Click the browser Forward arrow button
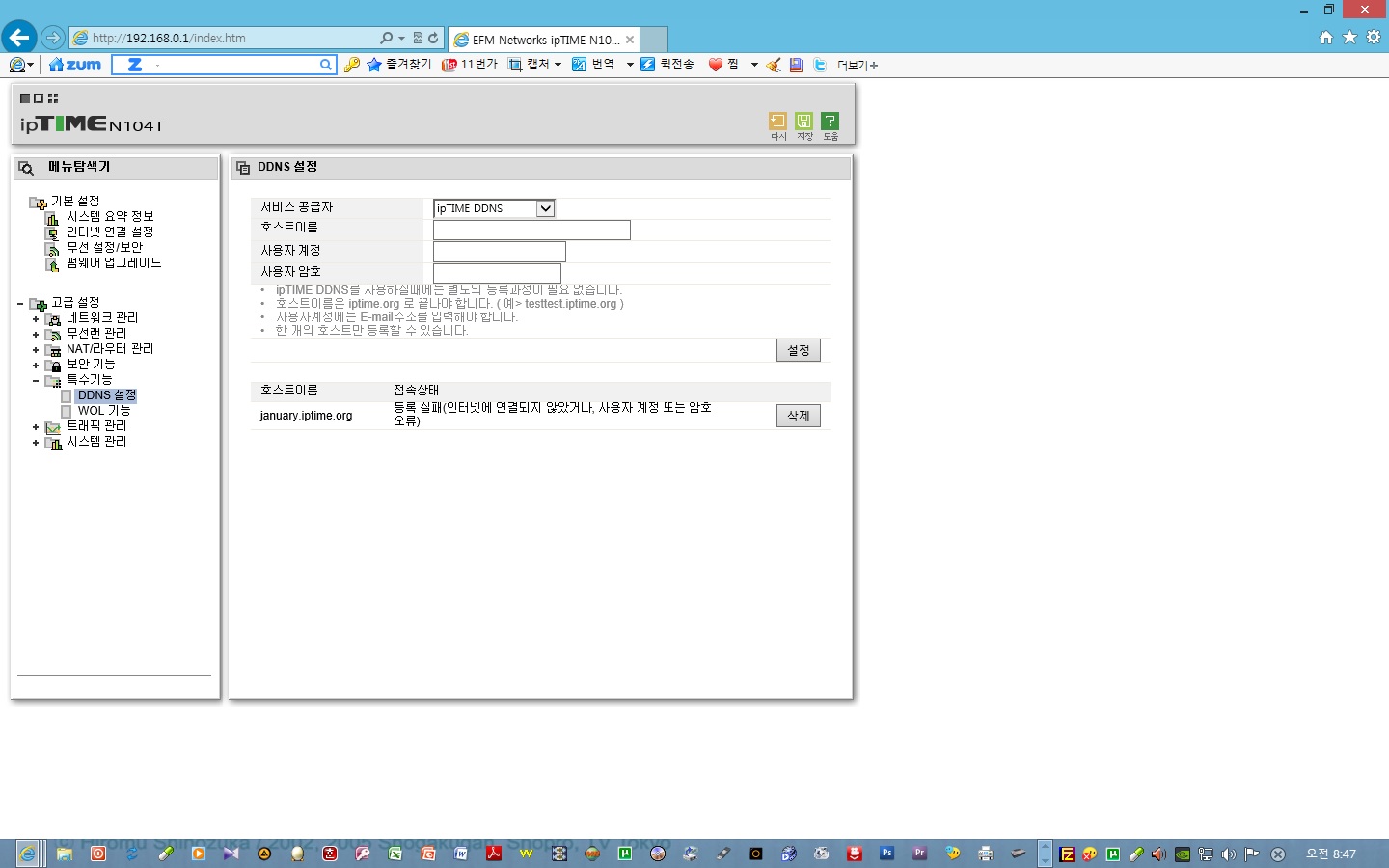 coord(53,38)
